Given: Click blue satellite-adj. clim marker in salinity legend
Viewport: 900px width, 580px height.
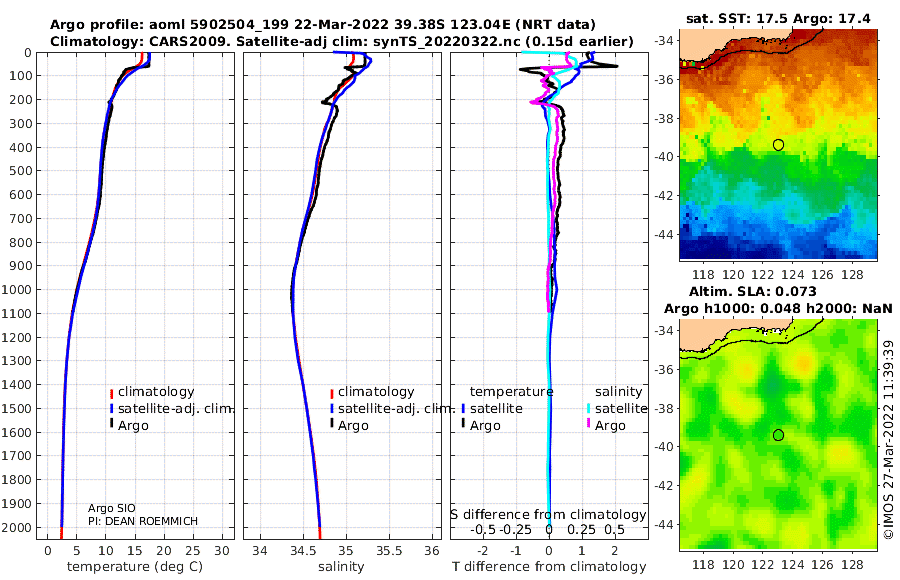Looking at the screenshot, I should pos(332,409).
